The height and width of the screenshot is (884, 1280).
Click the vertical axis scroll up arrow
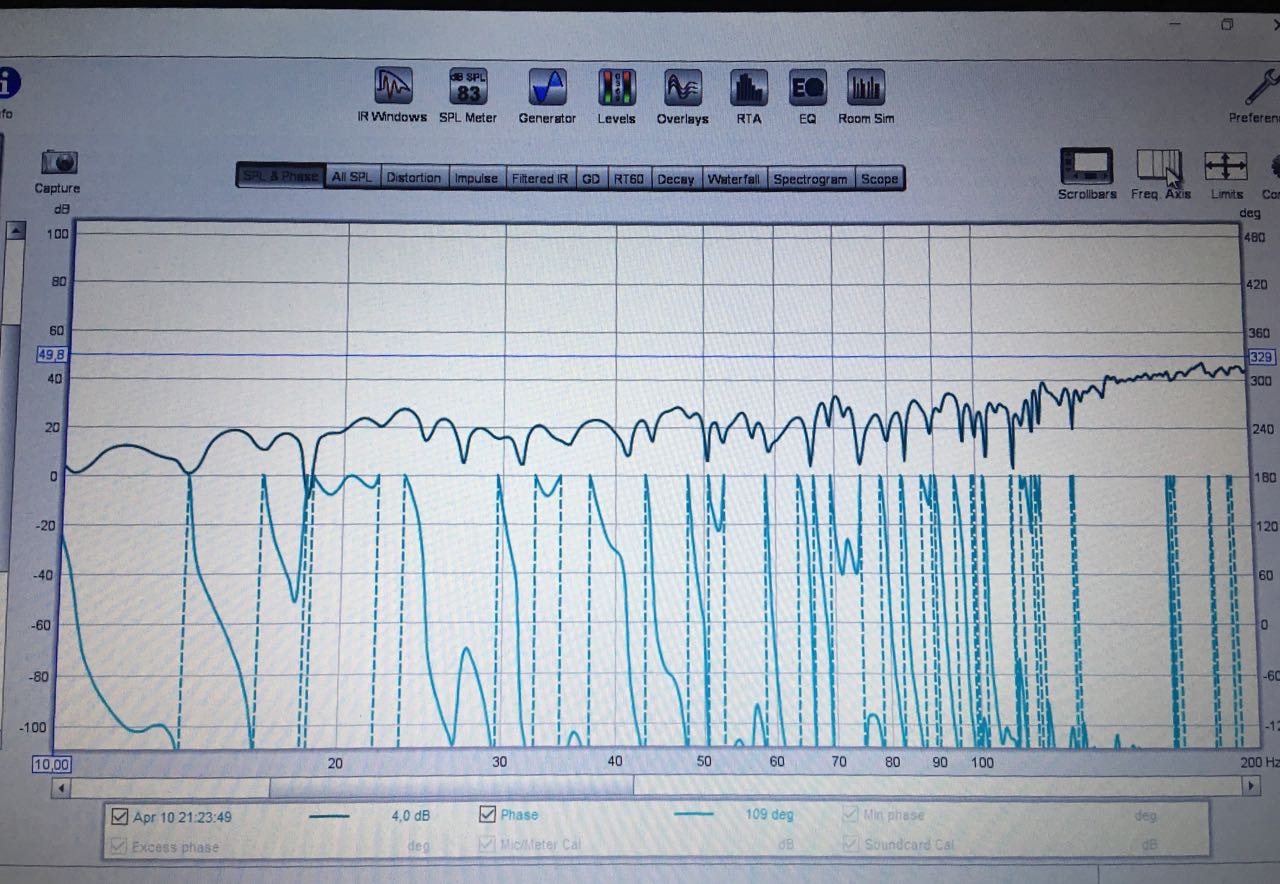(15, 231)
